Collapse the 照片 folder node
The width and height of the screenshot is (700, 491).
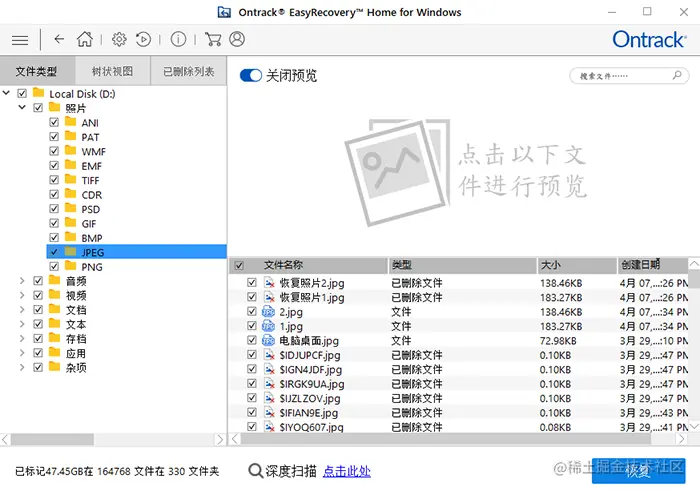(x=22, y=107)
